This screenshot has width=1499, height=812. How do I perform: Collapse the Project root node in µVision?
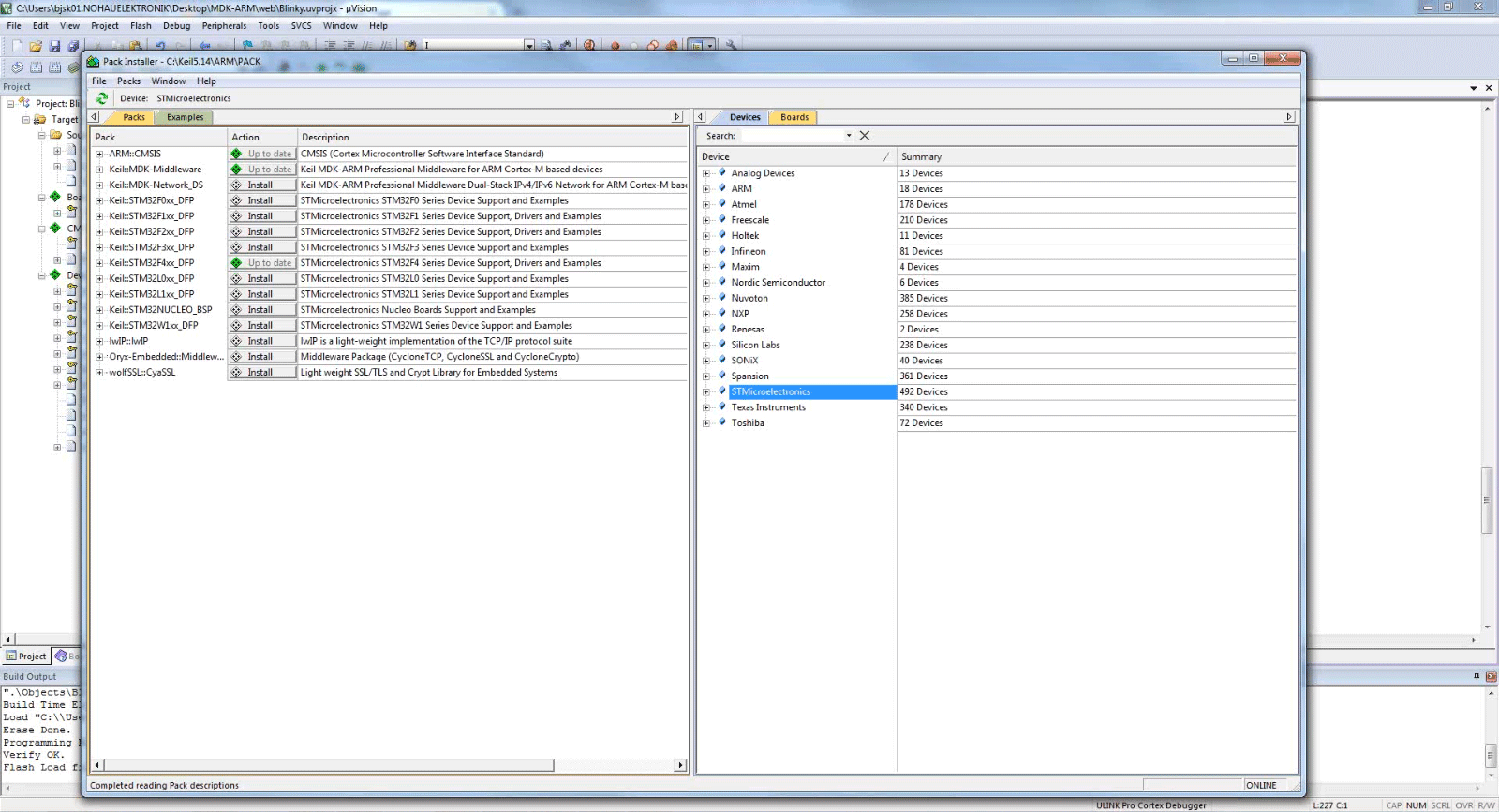pyautogui.click(x=10, y=104)
